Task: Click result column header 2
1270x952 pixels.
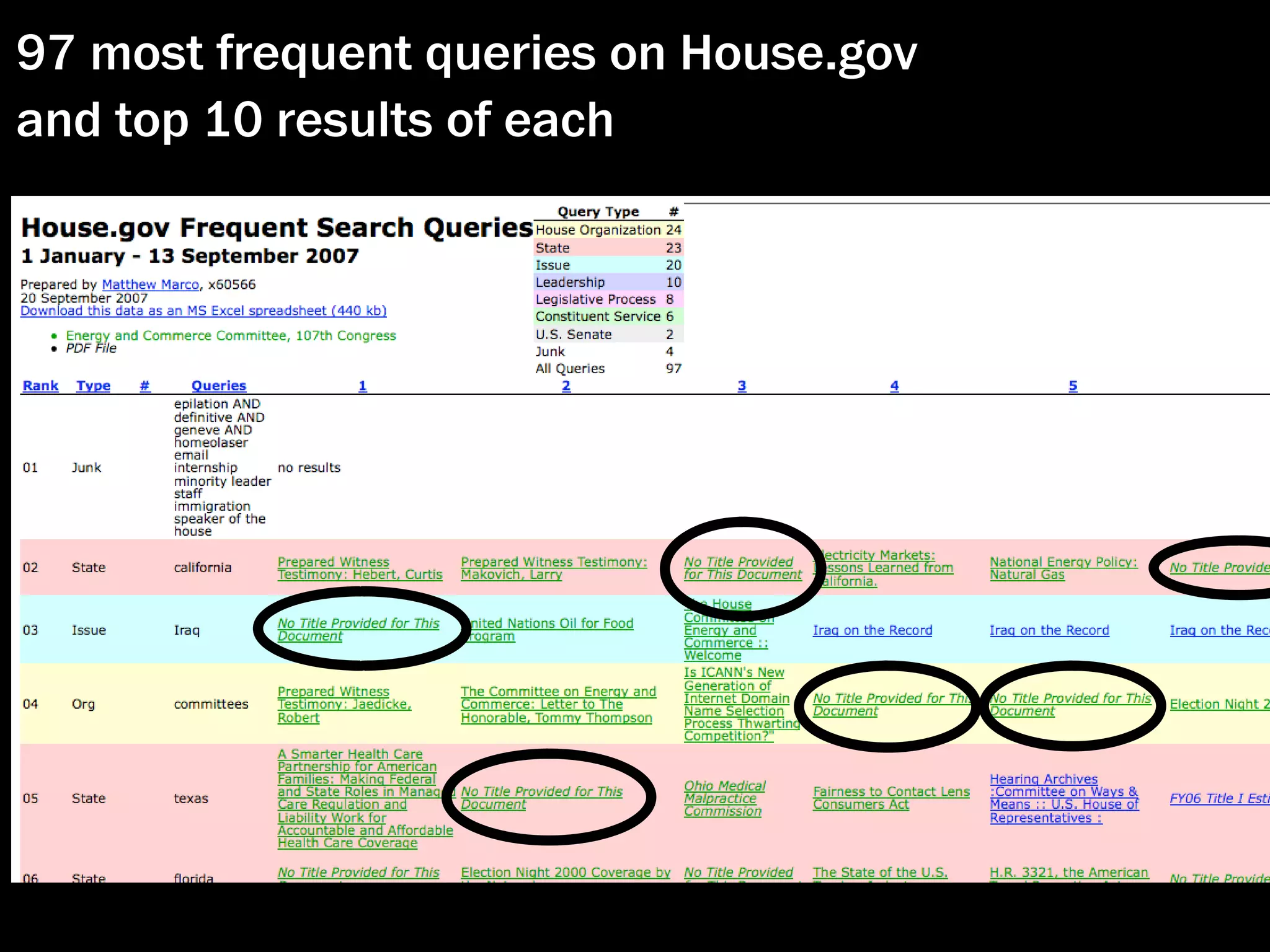Action: coord(566,386)
